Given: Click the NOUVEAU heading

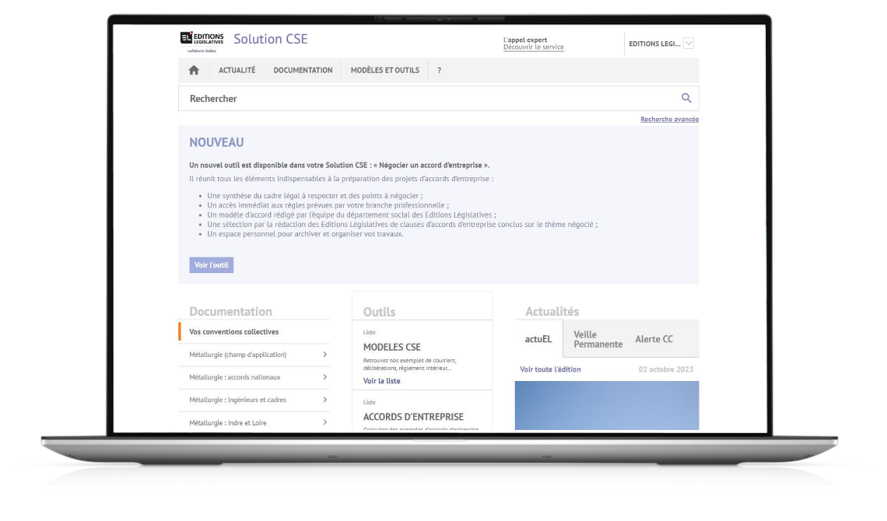Looking at the screenshot, I should point(217,143).
